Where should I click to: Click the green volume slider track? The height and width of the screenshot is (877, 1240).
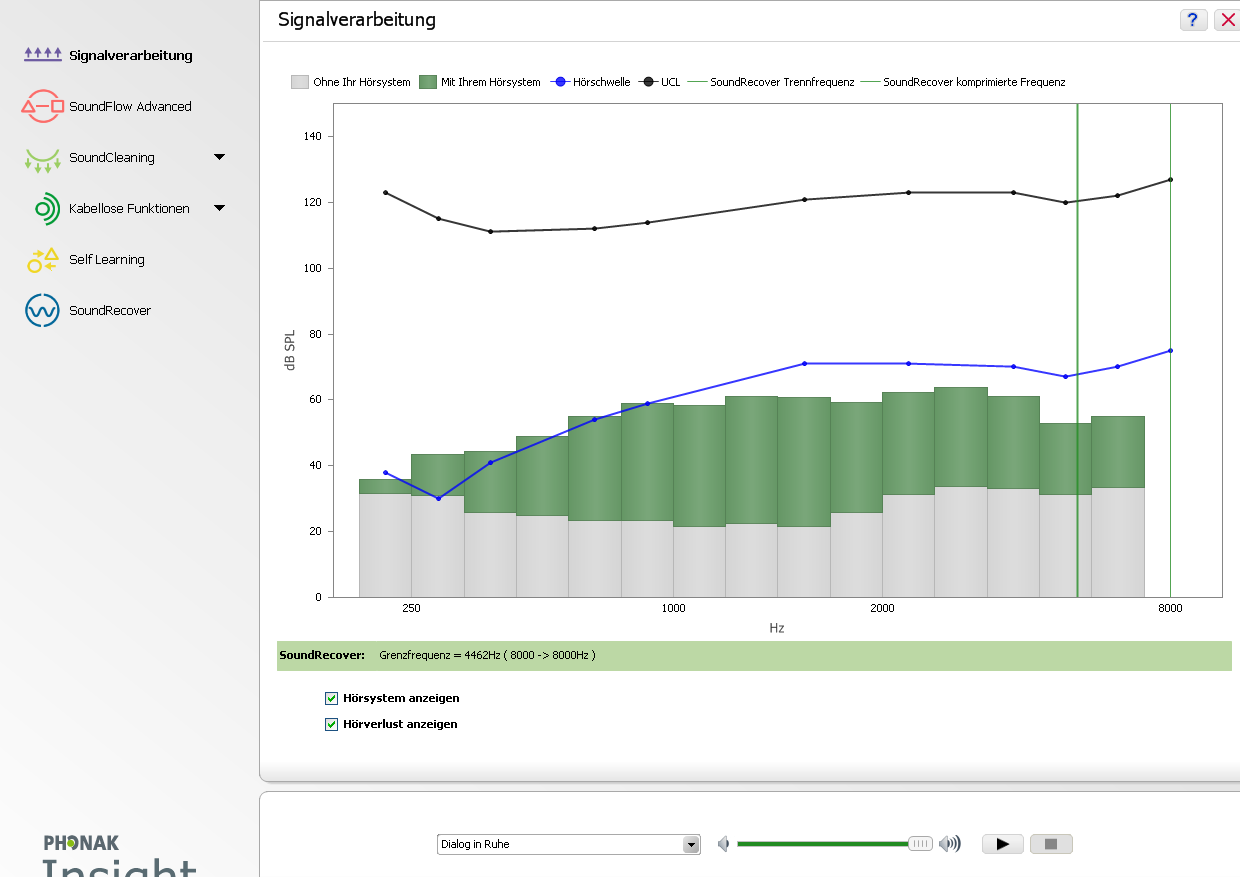coord(822,844)
